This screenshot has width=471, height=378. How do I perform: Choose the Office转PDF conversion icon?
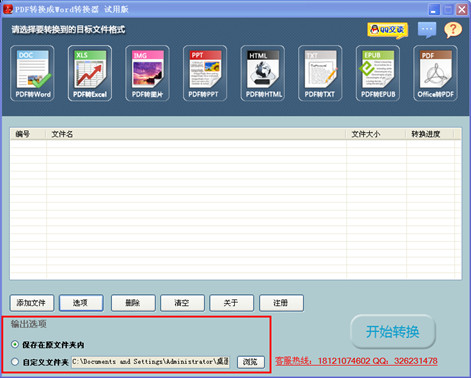[x=435, y=73]
